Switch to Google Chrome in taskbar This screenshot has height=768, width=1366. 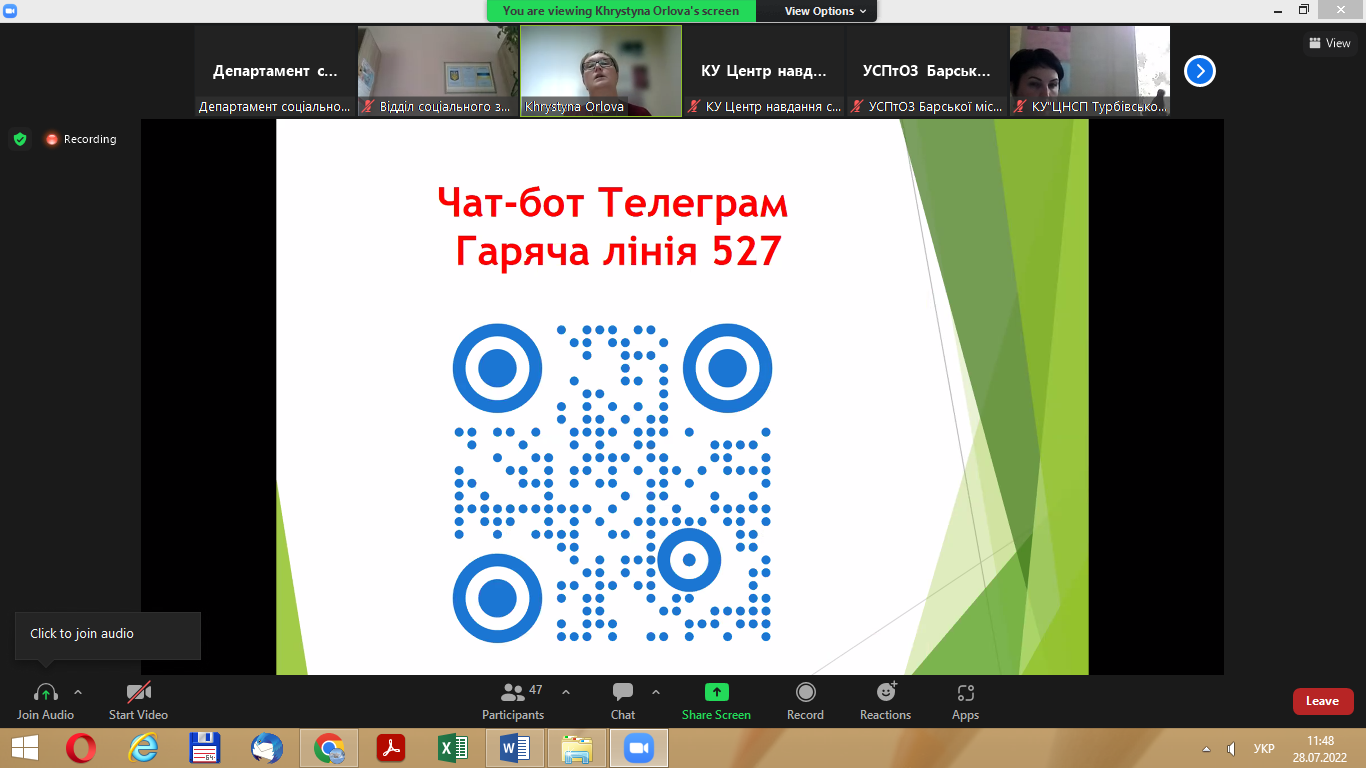(x=329, y=748)
